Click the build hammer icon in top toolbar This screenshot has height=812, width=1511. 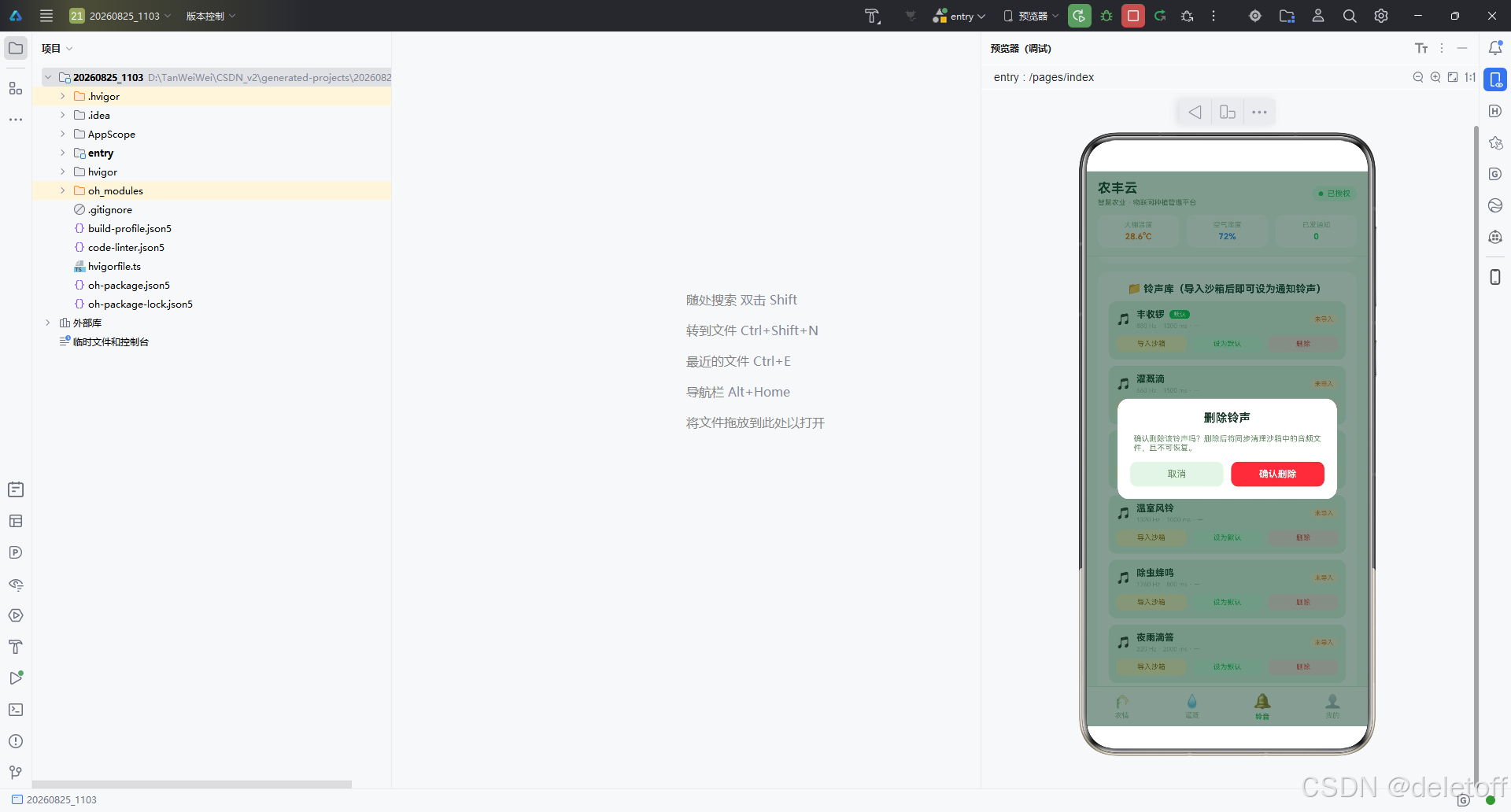click(x=872, y=16)
